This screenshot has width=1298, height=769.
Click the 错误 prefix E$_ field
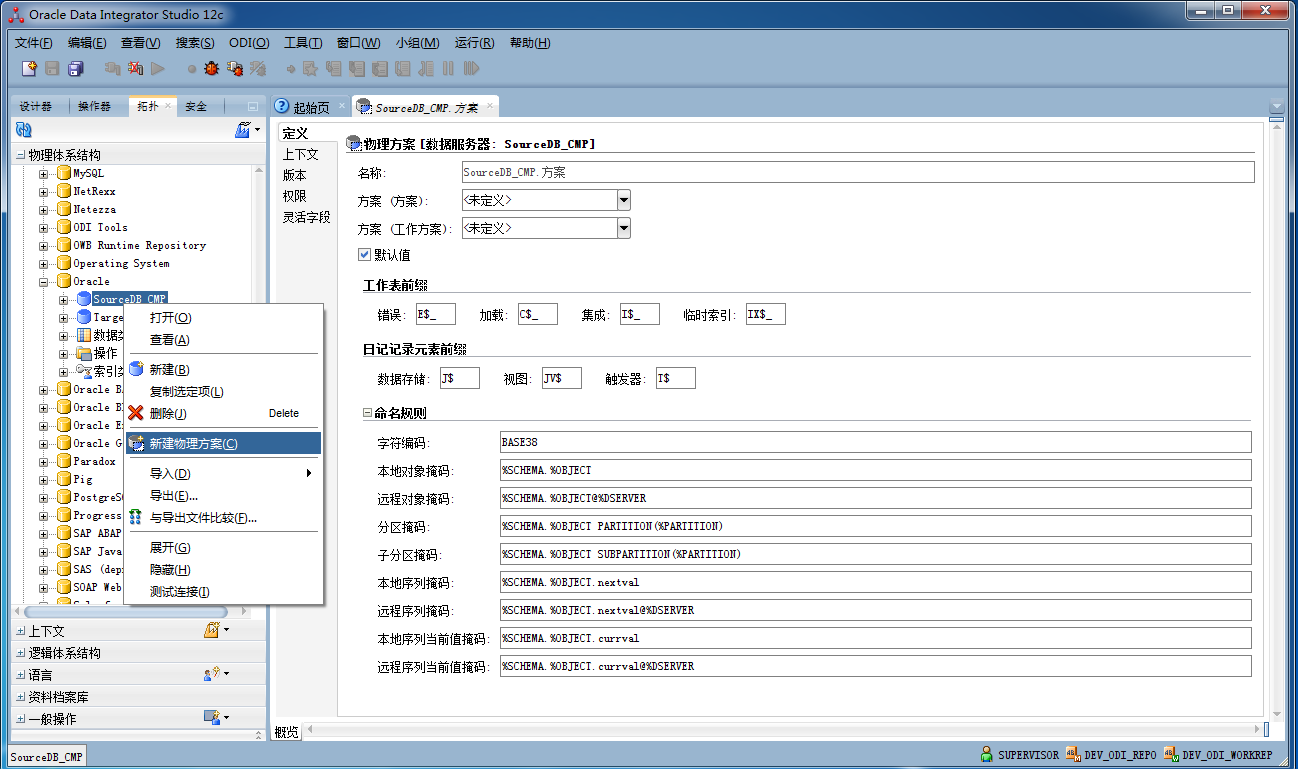435,315
